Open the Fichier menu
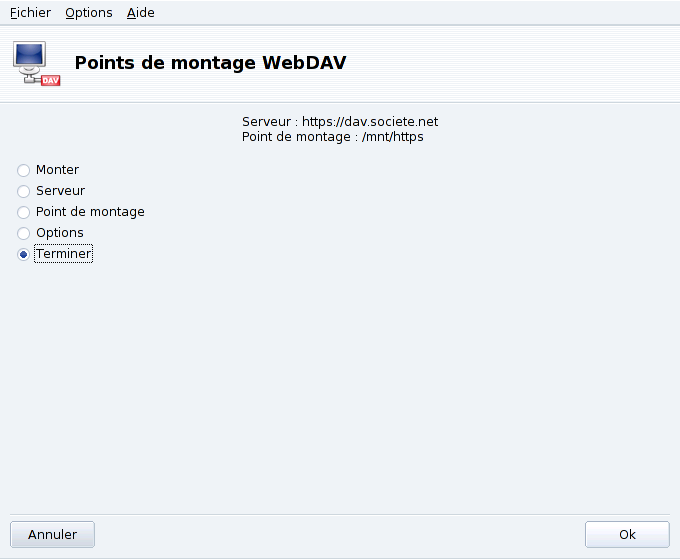Screen dimensions: 680x560 pyautogui.click(x=30, y=13)
